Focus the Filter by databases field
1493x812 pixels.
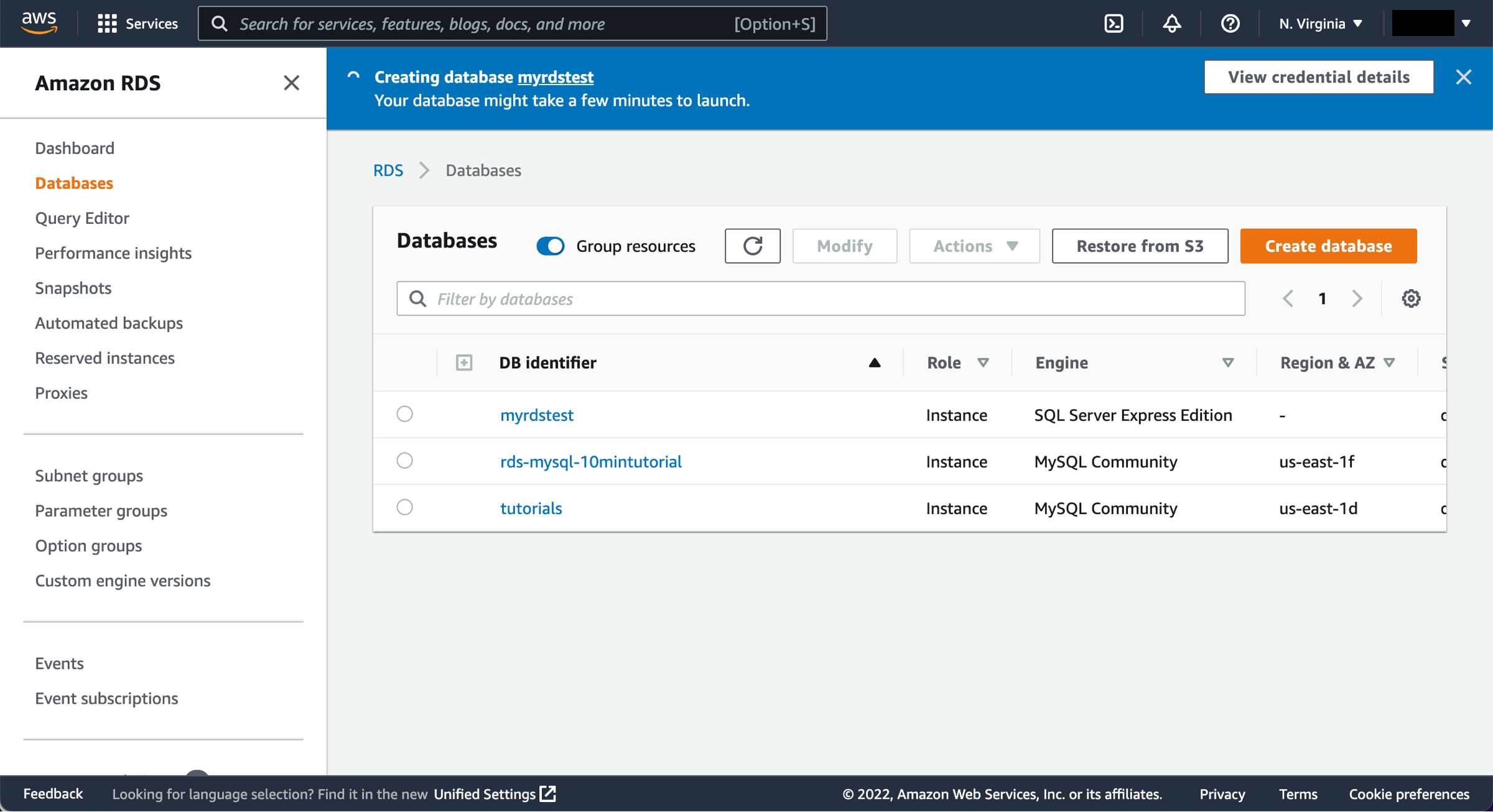click(x=821, y=299)
